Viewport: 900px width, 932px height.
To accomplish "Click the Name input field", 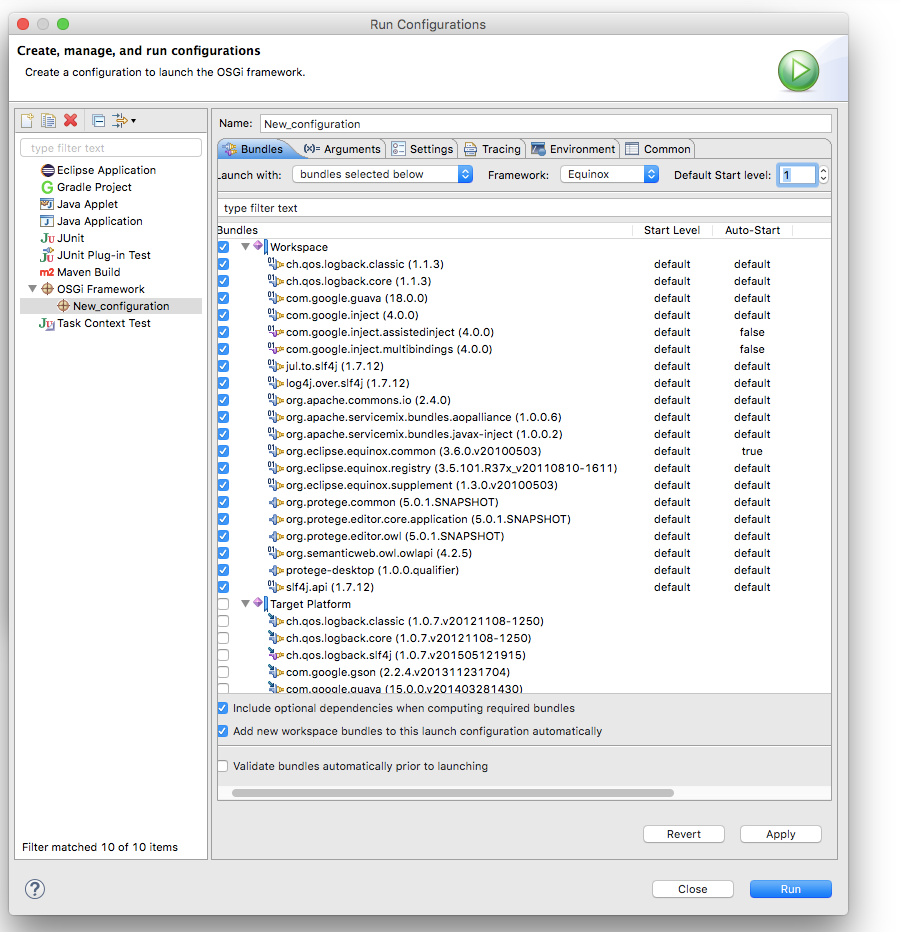I will click(x=545, y=124).
